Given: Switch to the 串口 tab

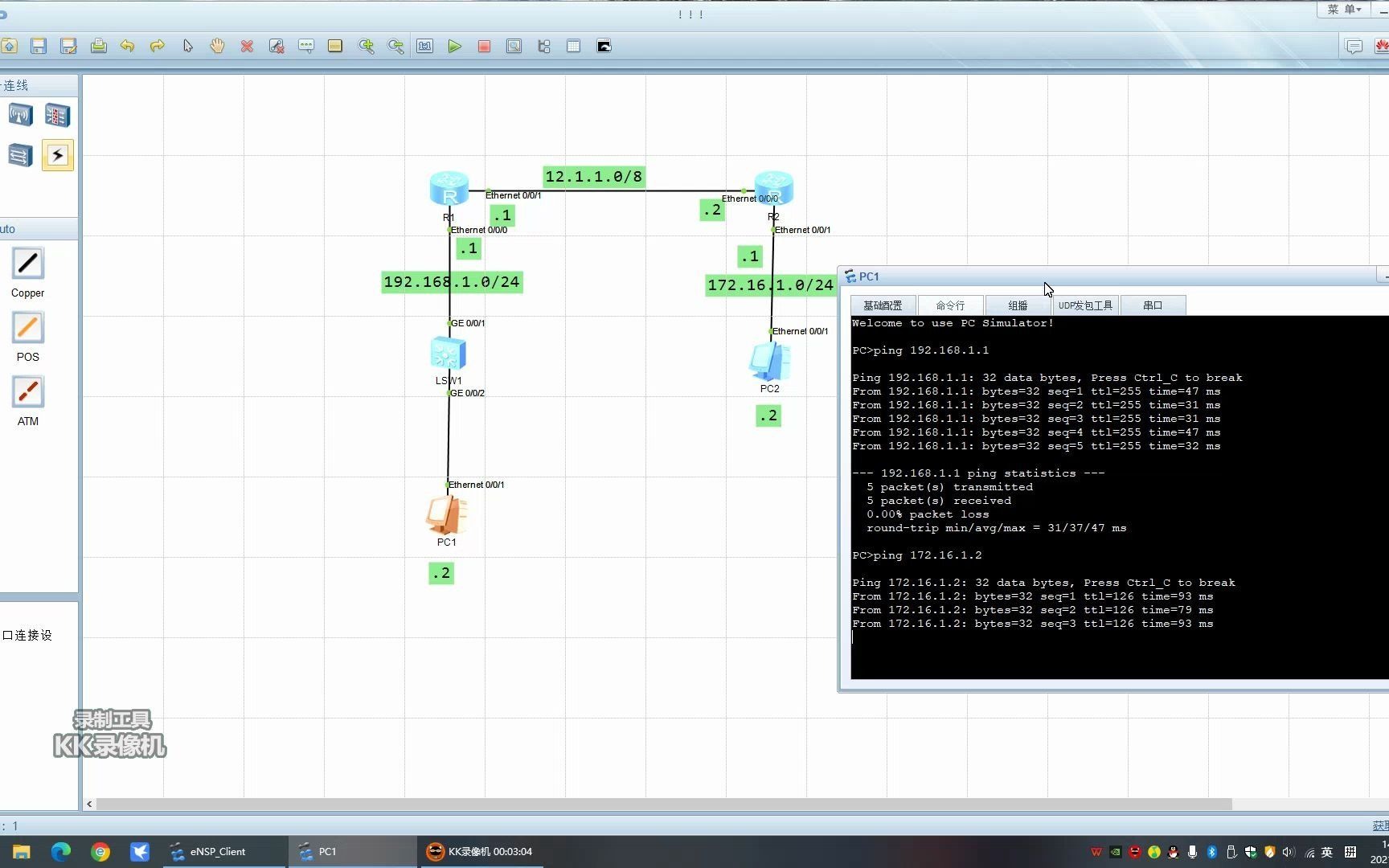Looking at the screenshot, I should (1152, 305).
